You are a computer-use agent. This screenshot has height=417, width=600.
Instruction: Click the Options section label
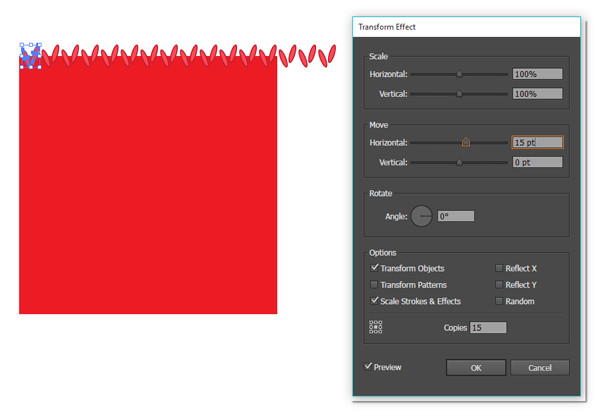pyautogui.click(x=382, y=252)
